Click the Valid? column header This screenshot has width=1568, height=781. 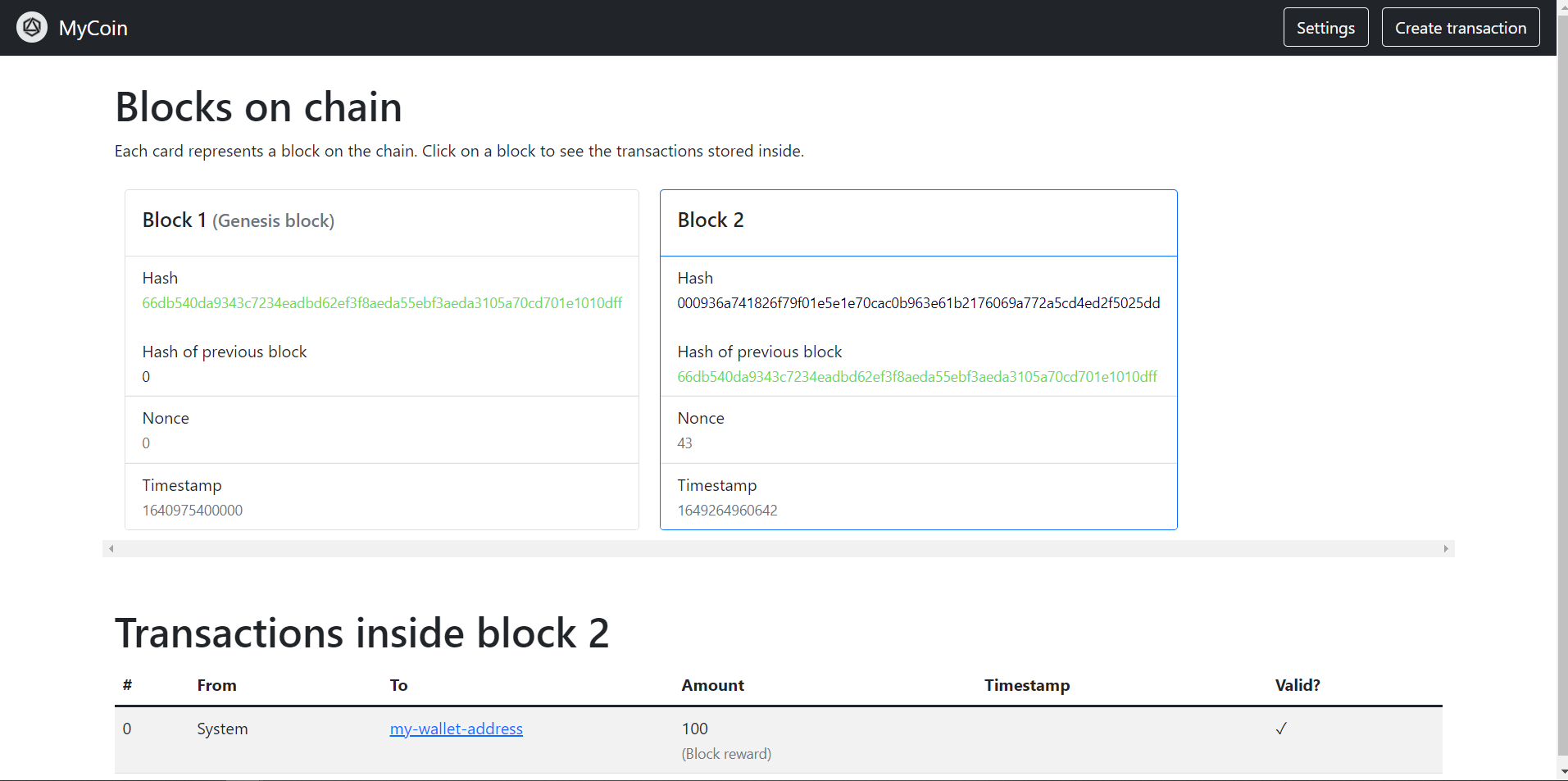1298,685
